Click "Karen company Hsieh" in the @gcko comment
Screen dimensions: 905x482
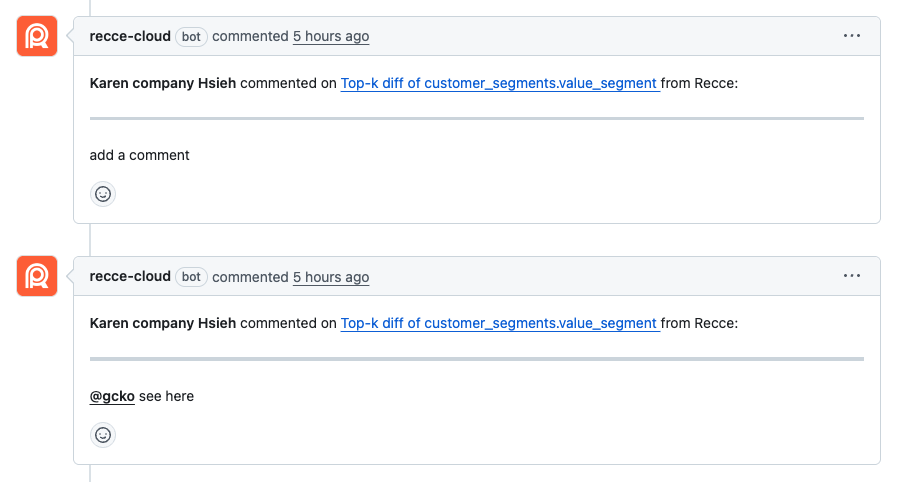pyautogui.click(x=163, y=323)
